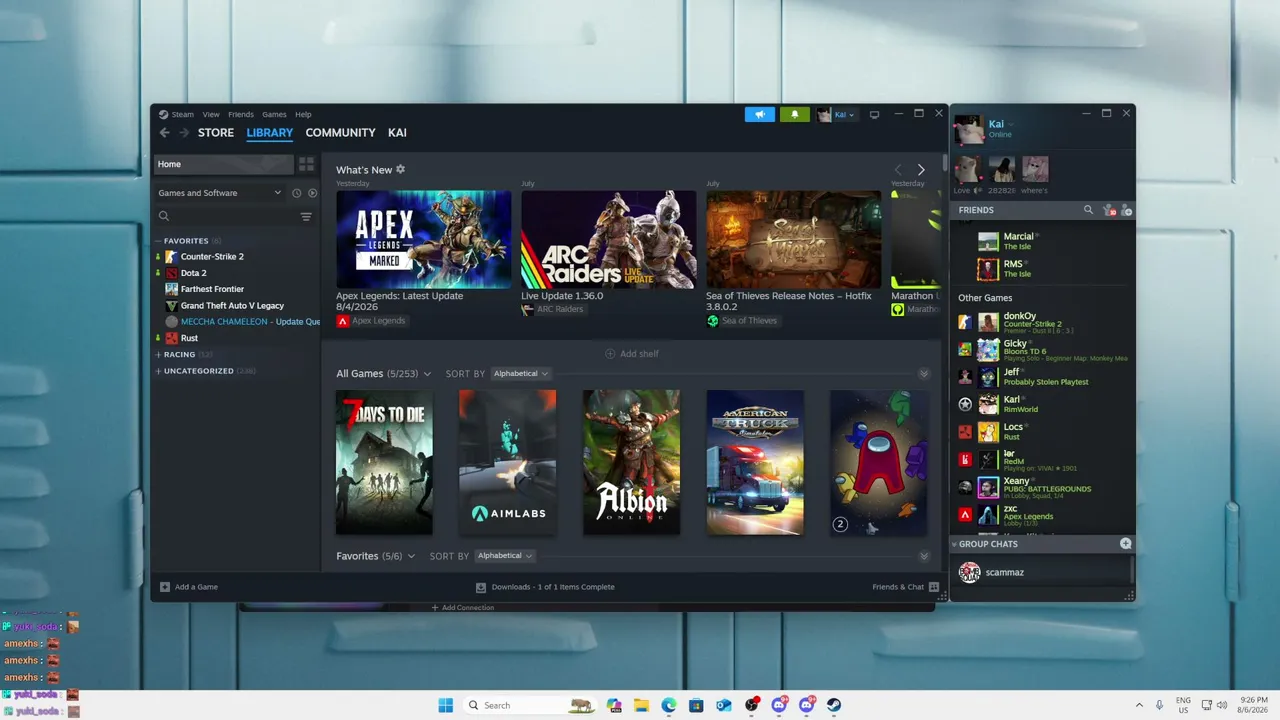
Task: Create new group chat plus icon
Action: click(1125, 544)
